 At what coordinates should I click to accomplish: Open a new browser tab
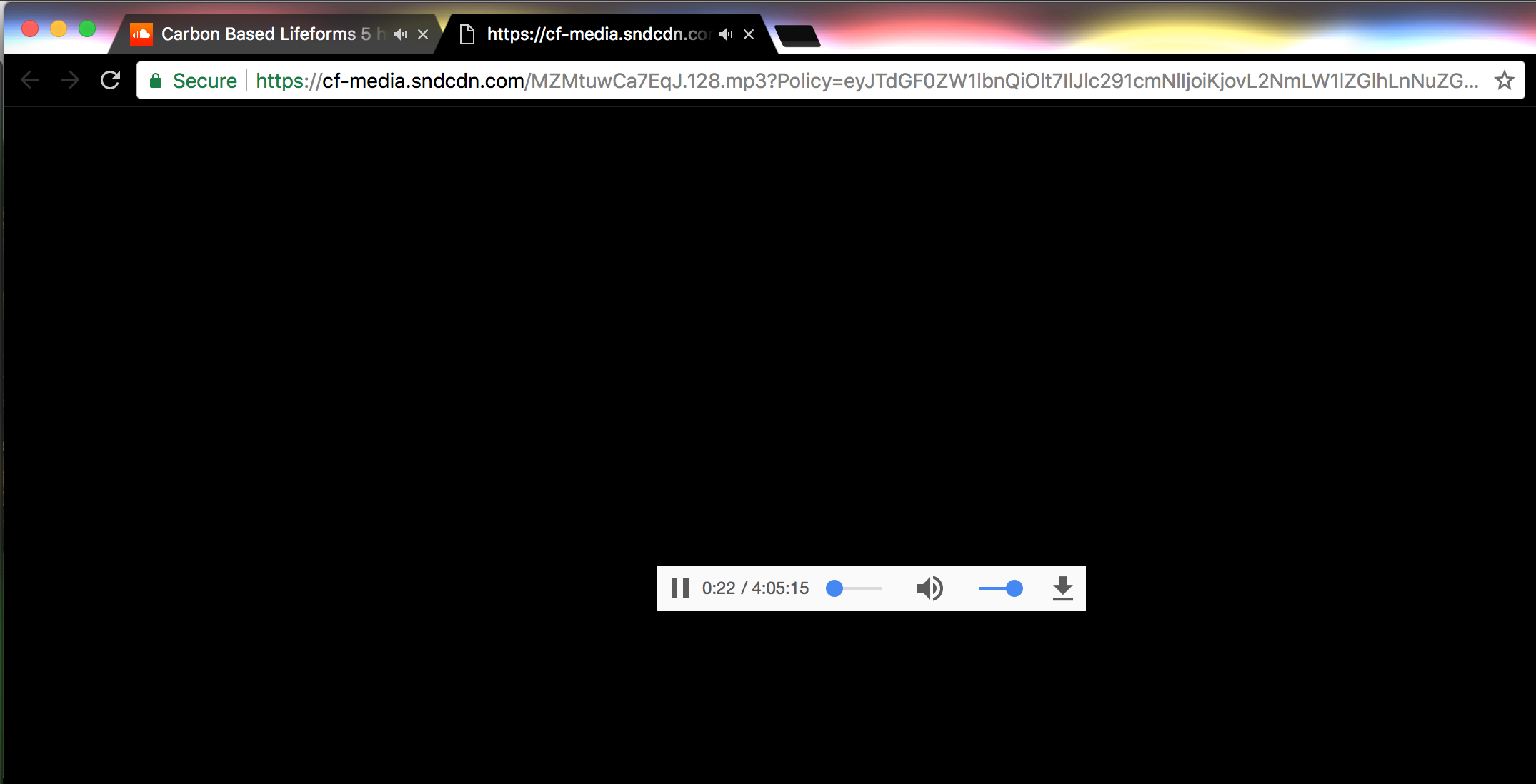[797, 35]
